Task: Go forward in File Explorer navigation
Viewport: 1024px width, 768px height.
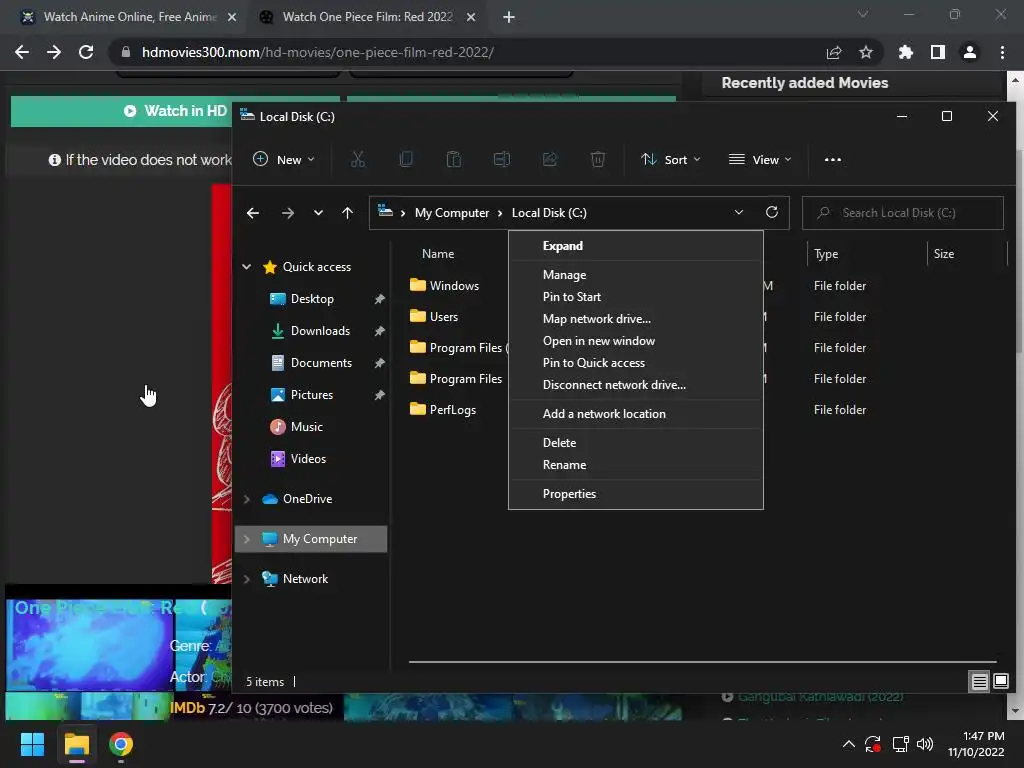Action: point(287,213)
